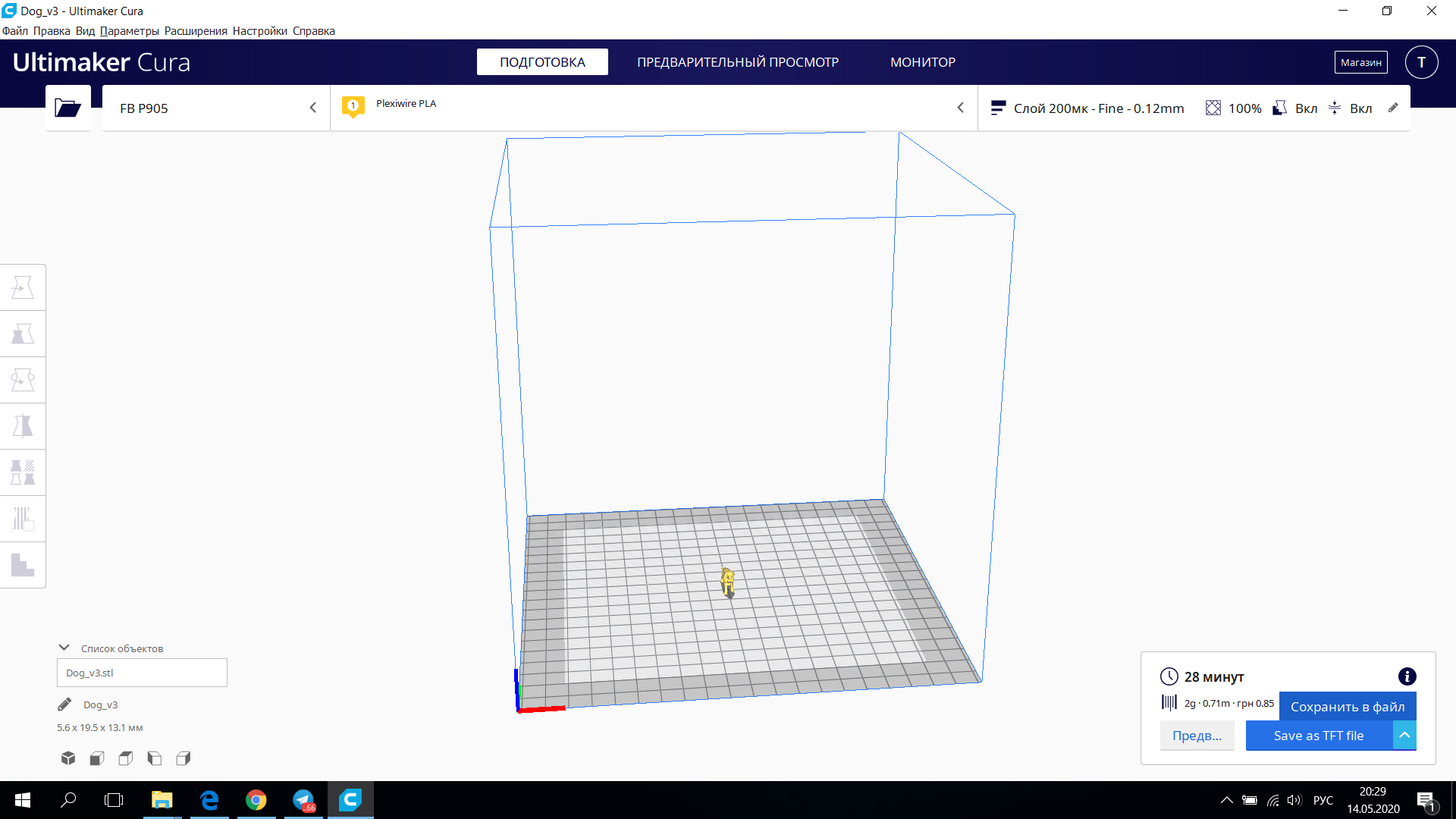This screenshot has height=819, width=1456.
Task: Switch to ПРЕДВАРИТЕЛЬНЫЙ ПРОСМОТР stage
Action: click(738, 62)
